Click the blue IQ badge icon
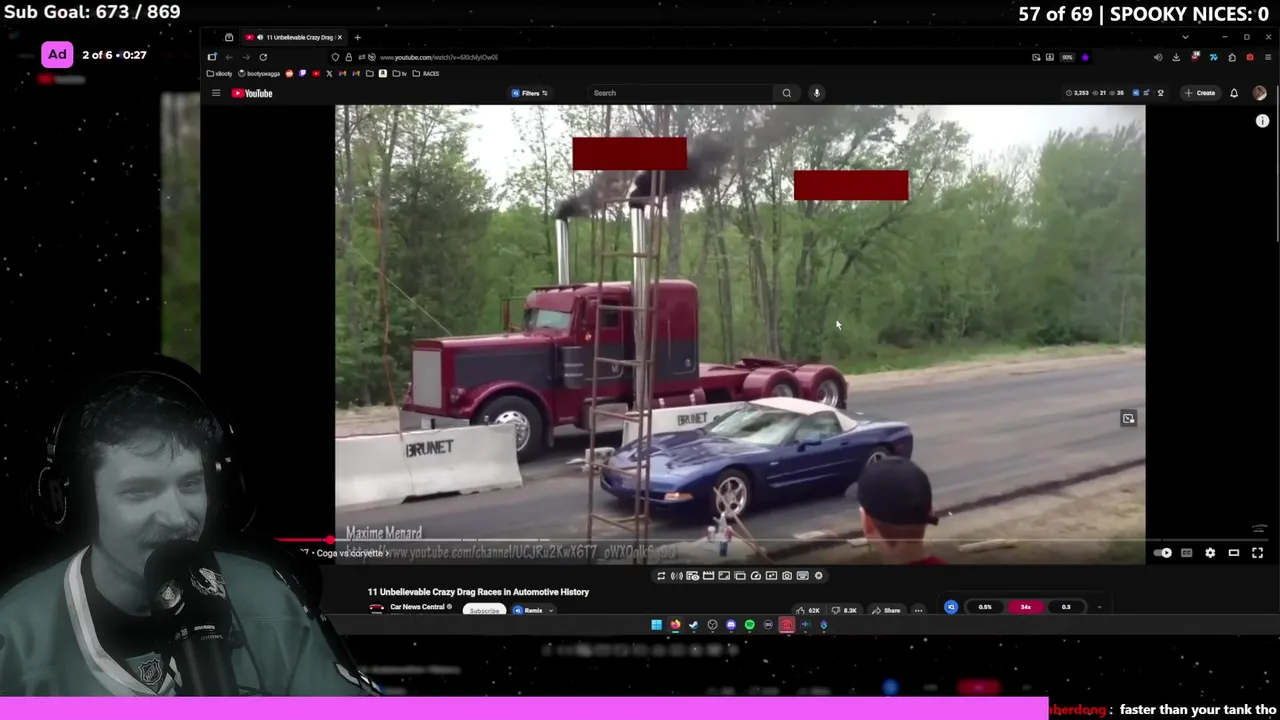1280x720 pixels. 951,607
